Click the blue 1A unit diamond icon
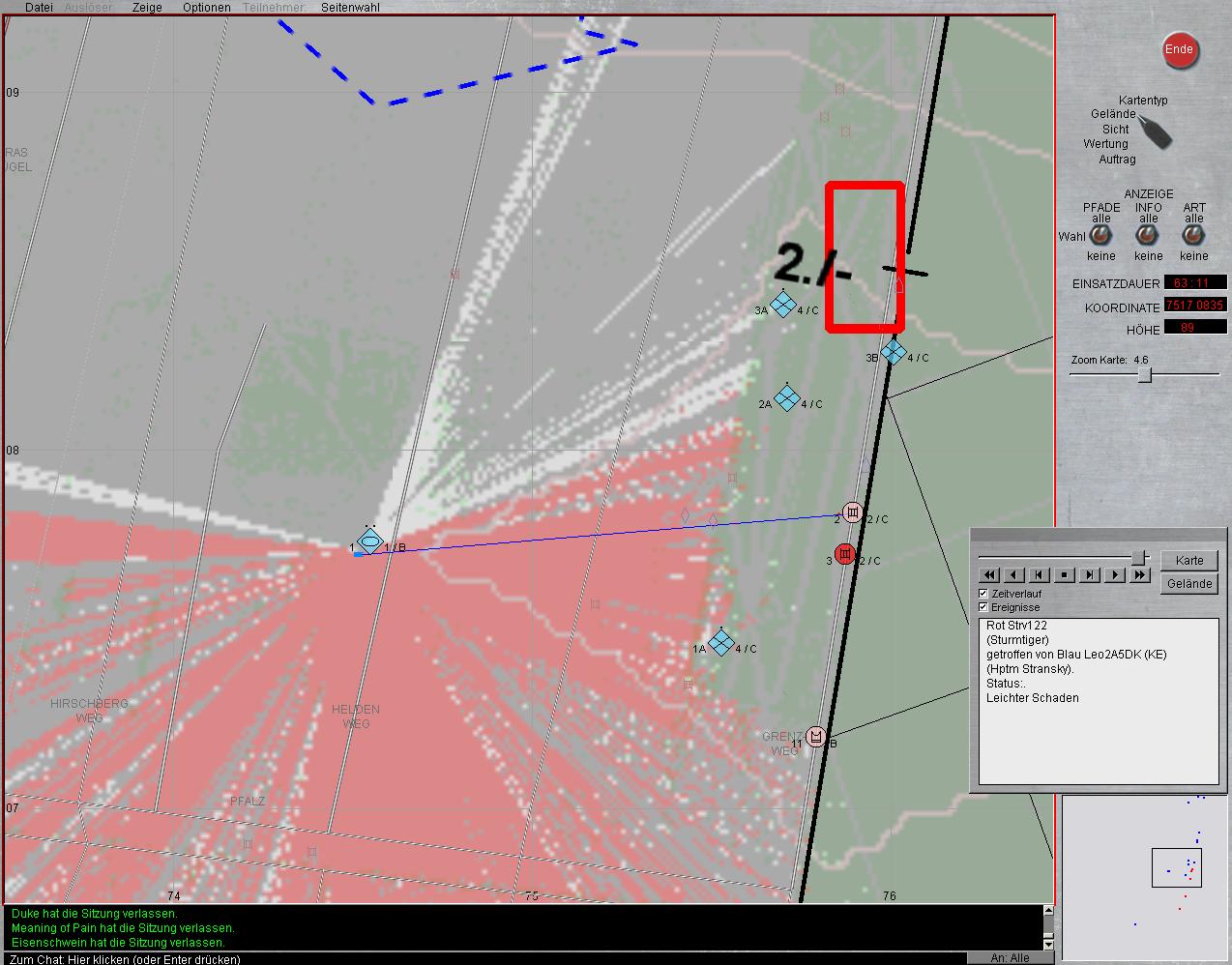Screen dimensions: 1232x965 pyautogui.click(x=720, y=642)
